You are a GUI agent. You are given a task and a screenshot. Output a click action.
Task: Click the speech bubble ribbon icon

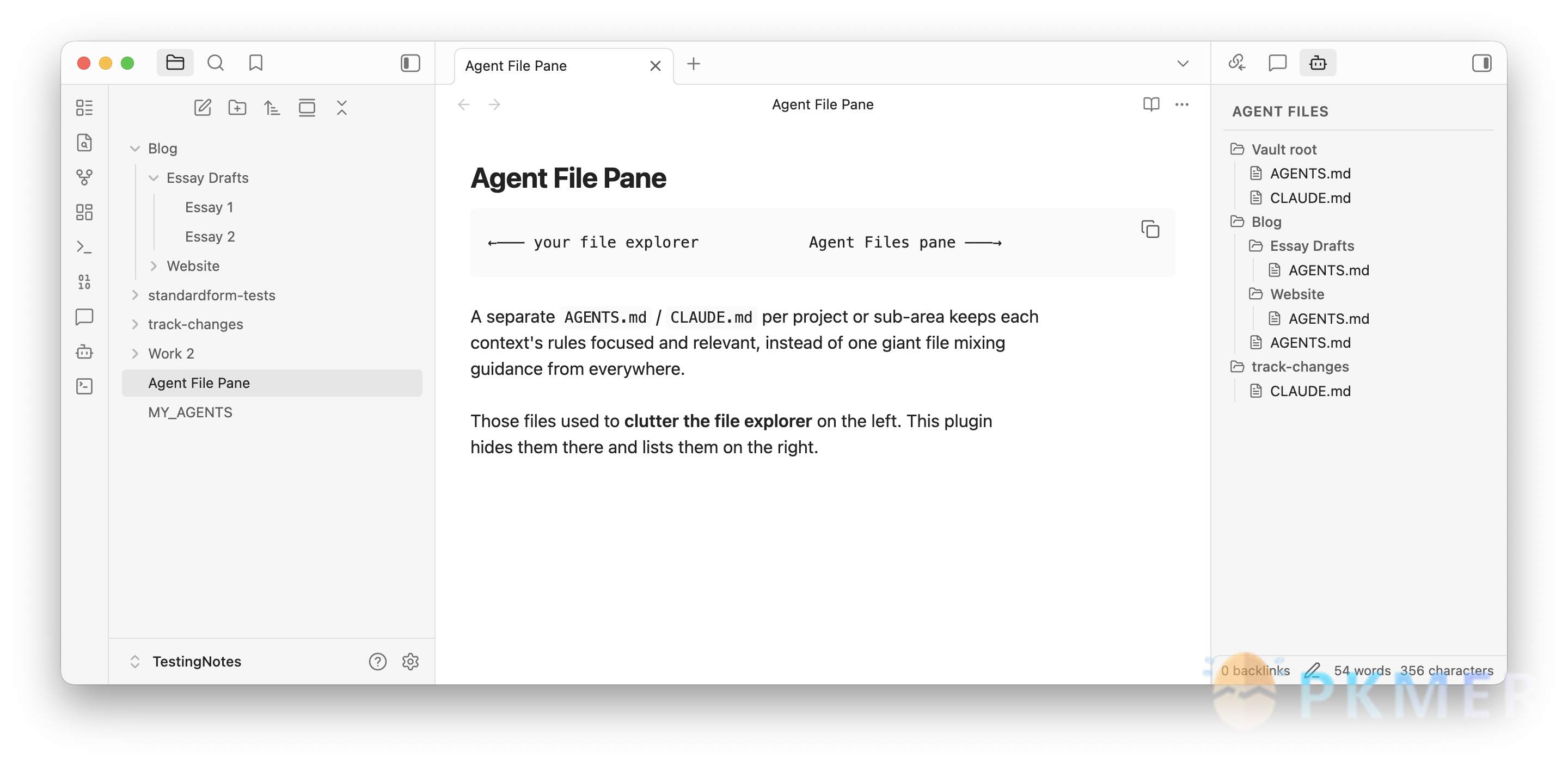pos(84,316)
